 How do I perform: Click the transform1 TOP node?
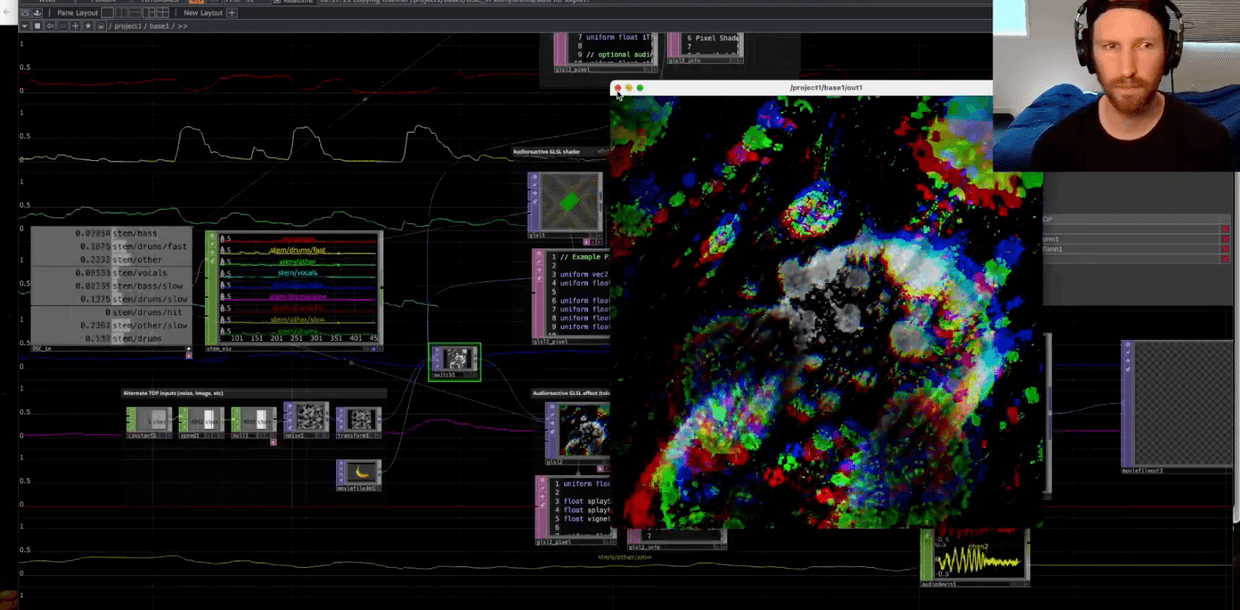point(362,419)
